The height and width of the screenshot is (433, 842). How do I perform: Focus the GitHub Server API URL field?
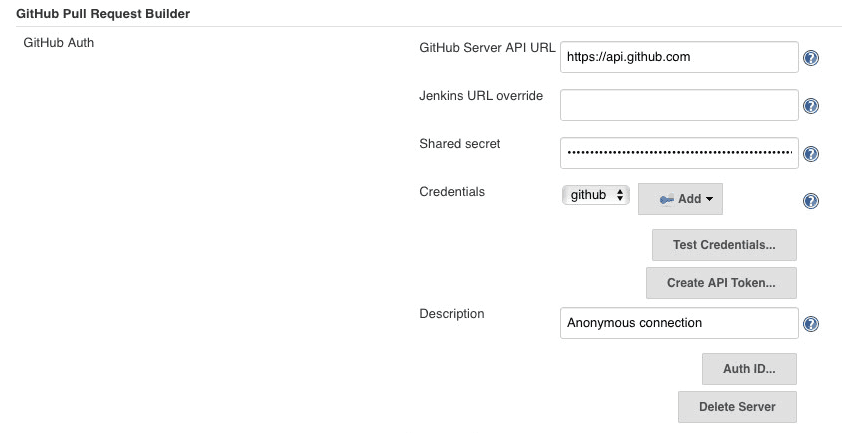coord(679,57)
